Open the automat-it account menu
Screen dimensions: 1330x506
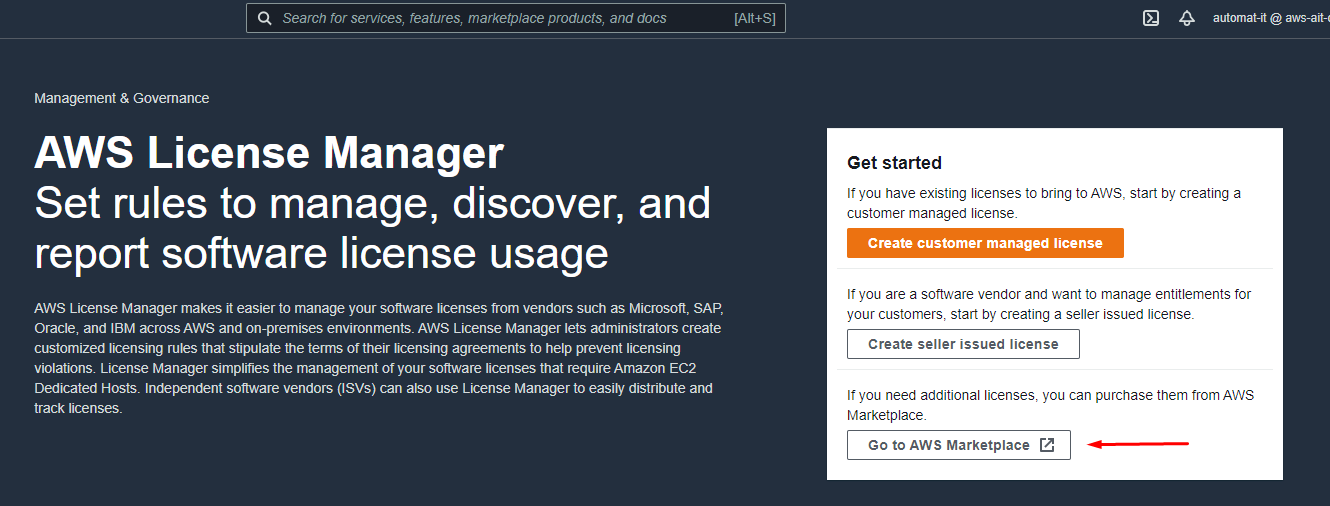point(1270,18)
